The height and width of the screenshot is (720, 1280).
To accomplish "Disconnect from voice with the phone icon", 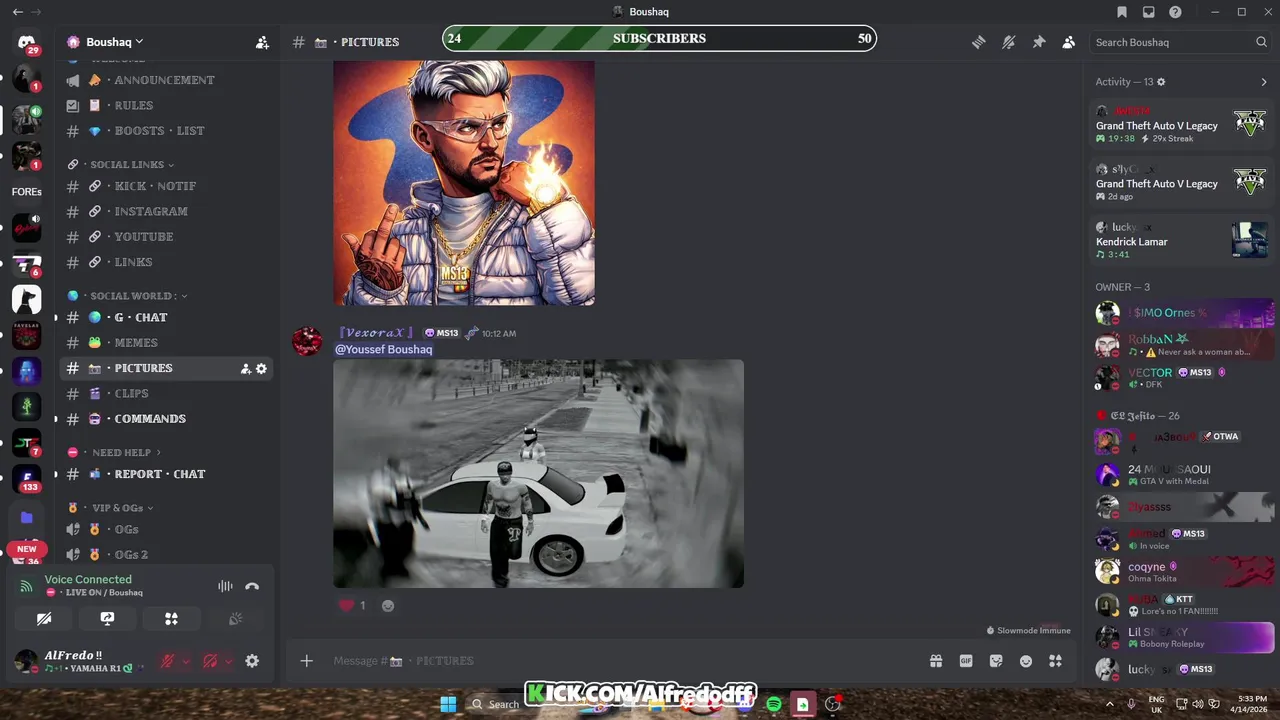I will (x=252, y=587).
